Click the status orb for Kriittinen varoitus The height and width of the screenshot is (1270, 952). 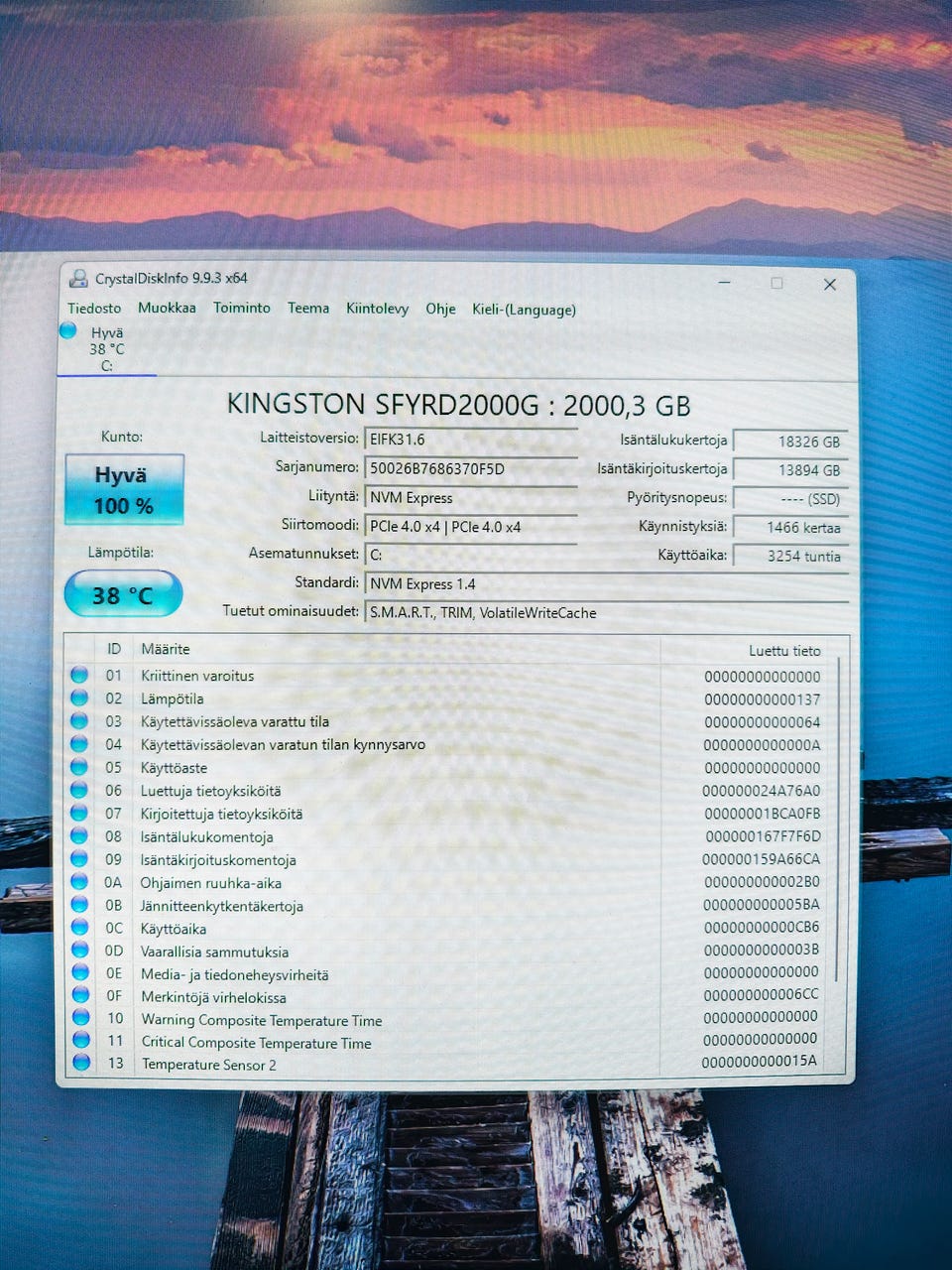tap(79, 676)
